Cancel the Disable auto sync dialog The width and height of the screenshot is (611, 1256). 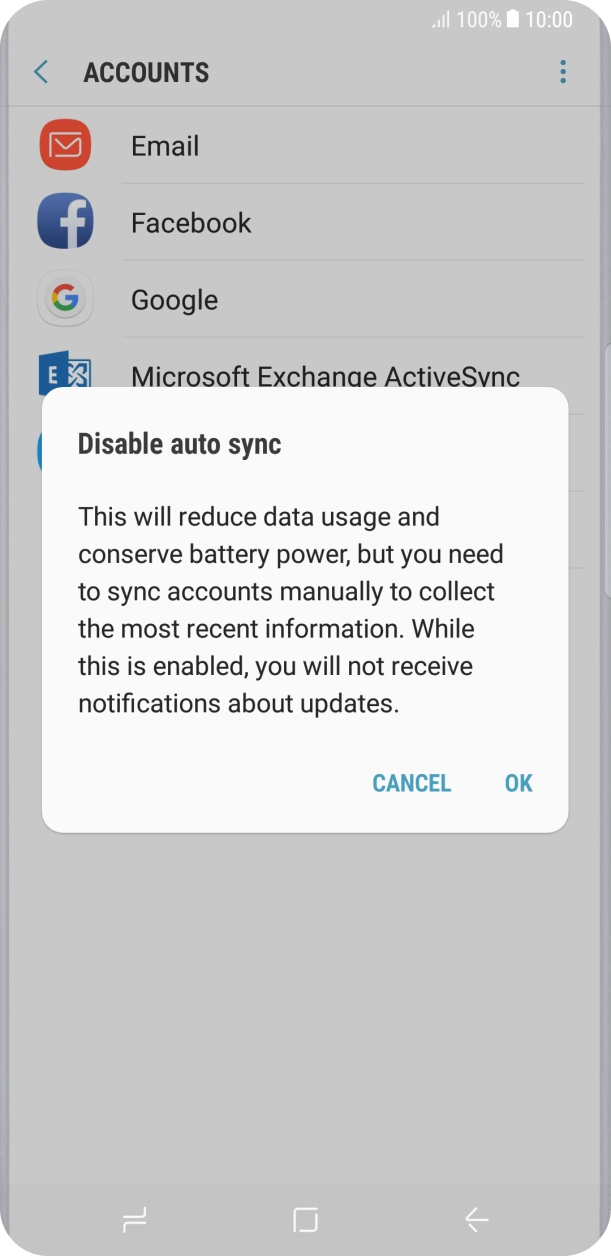tap(411, 783)
